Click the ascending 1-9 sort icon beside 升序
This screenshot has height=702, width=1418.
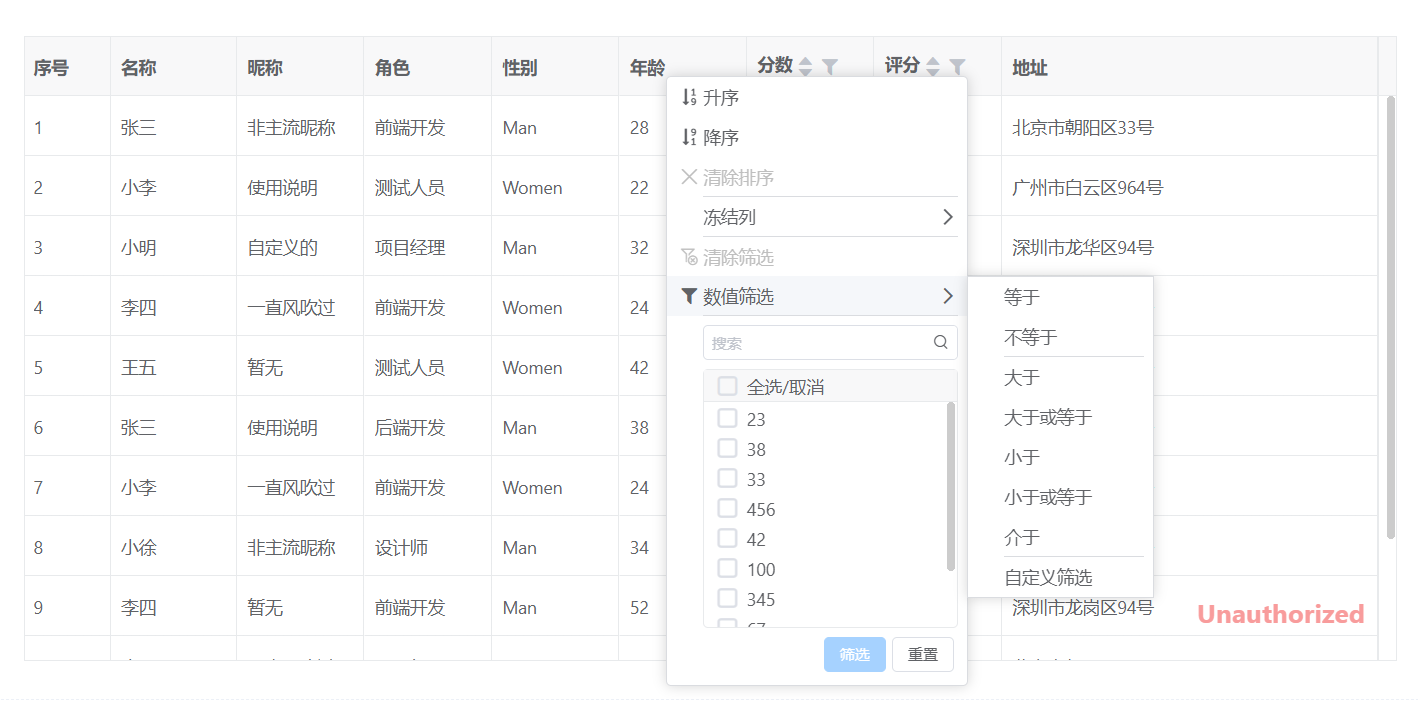tap(689, 98)
